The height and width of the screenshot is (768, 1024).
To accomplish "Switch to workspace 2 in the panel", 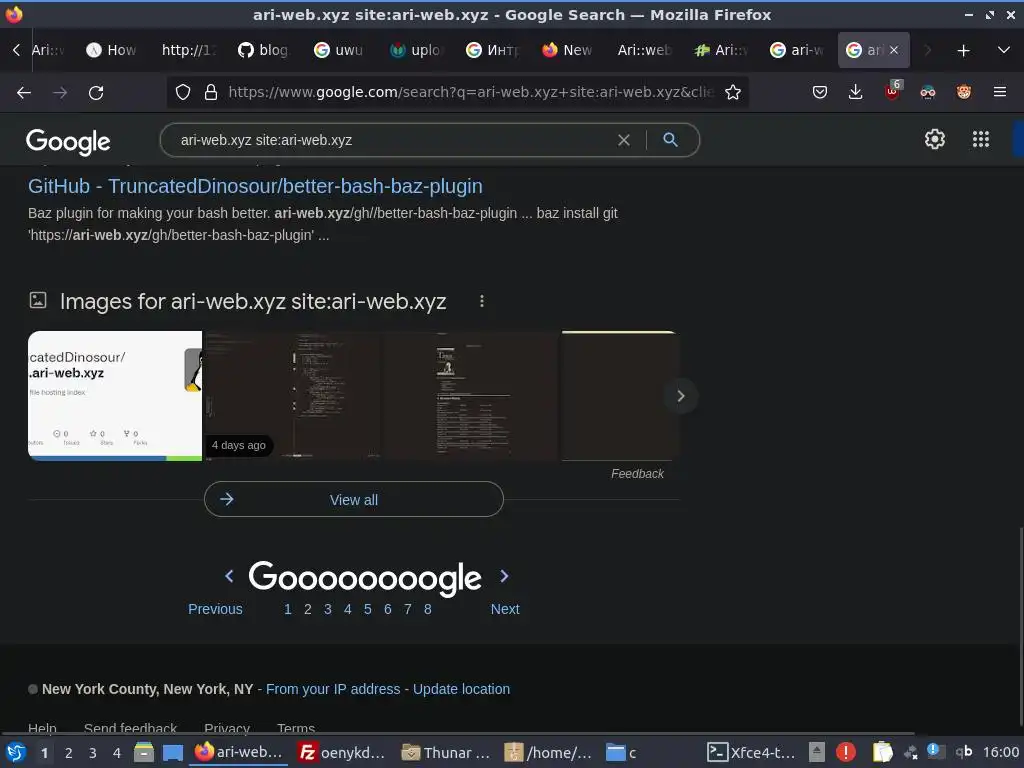I will [x=69, y=753].
